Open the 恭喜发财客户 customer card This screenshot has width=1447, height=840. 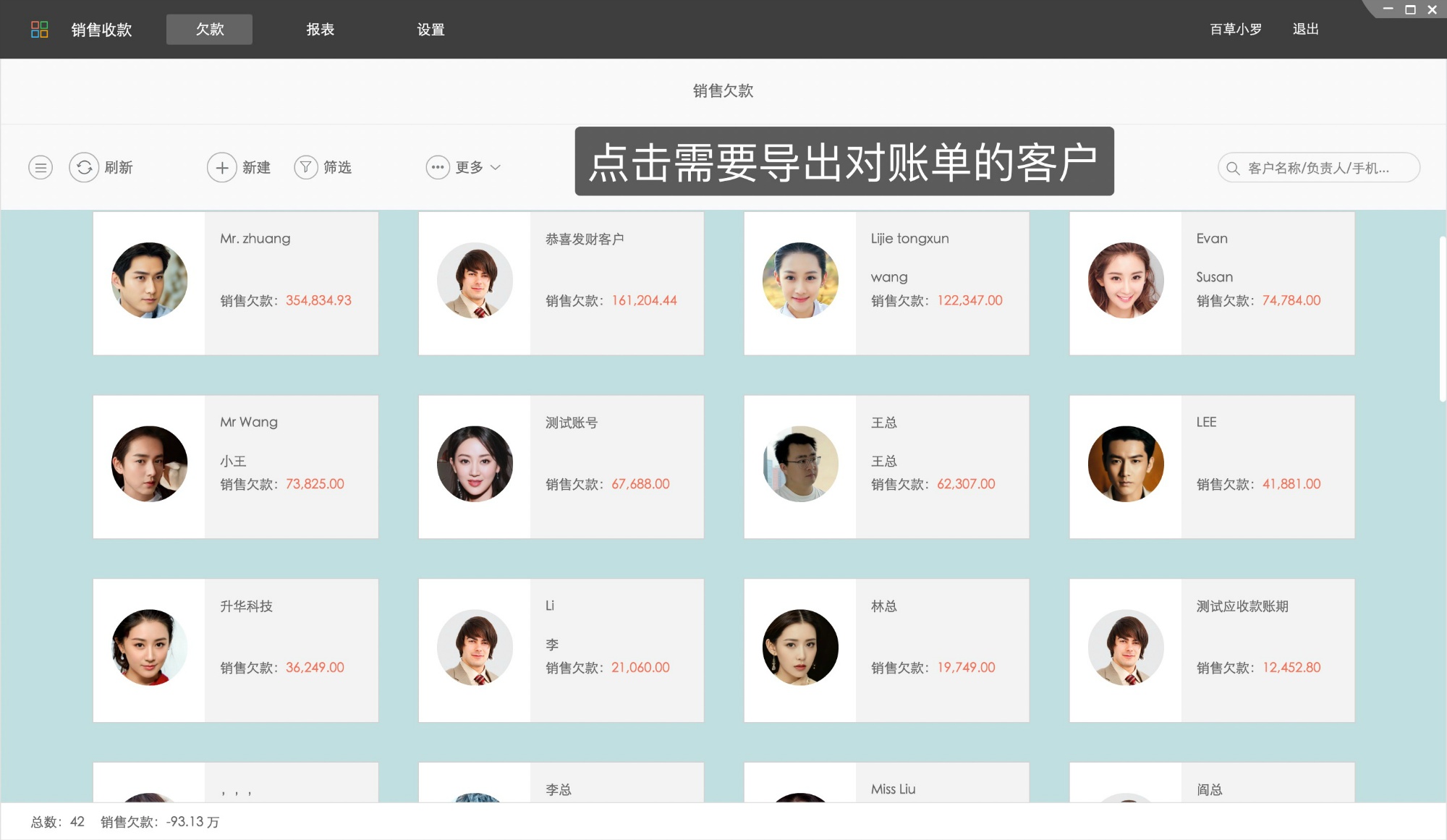(x=561, y=283)
